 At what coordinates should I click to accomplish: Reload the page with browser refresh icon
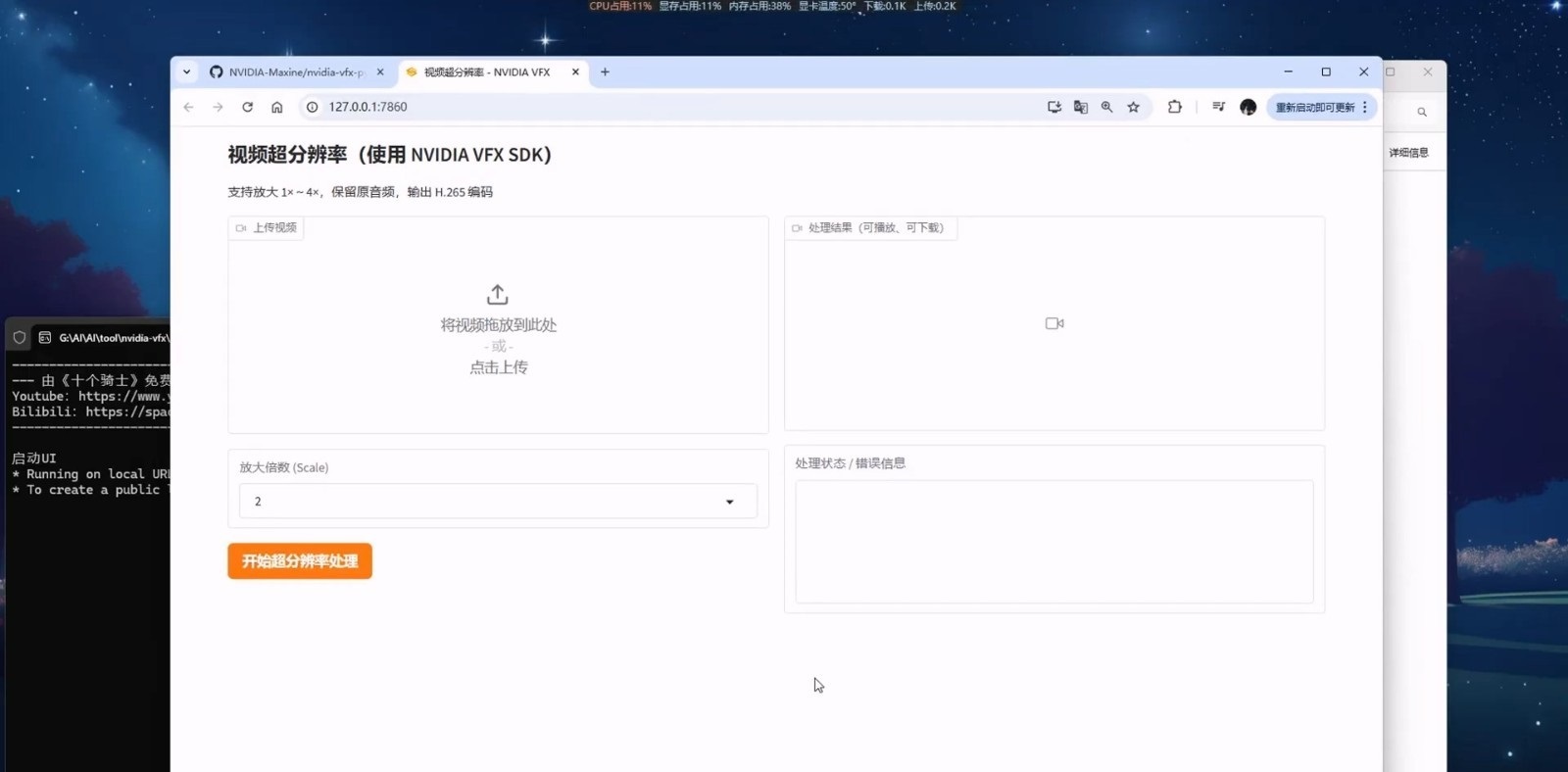(x=247, y=107)
